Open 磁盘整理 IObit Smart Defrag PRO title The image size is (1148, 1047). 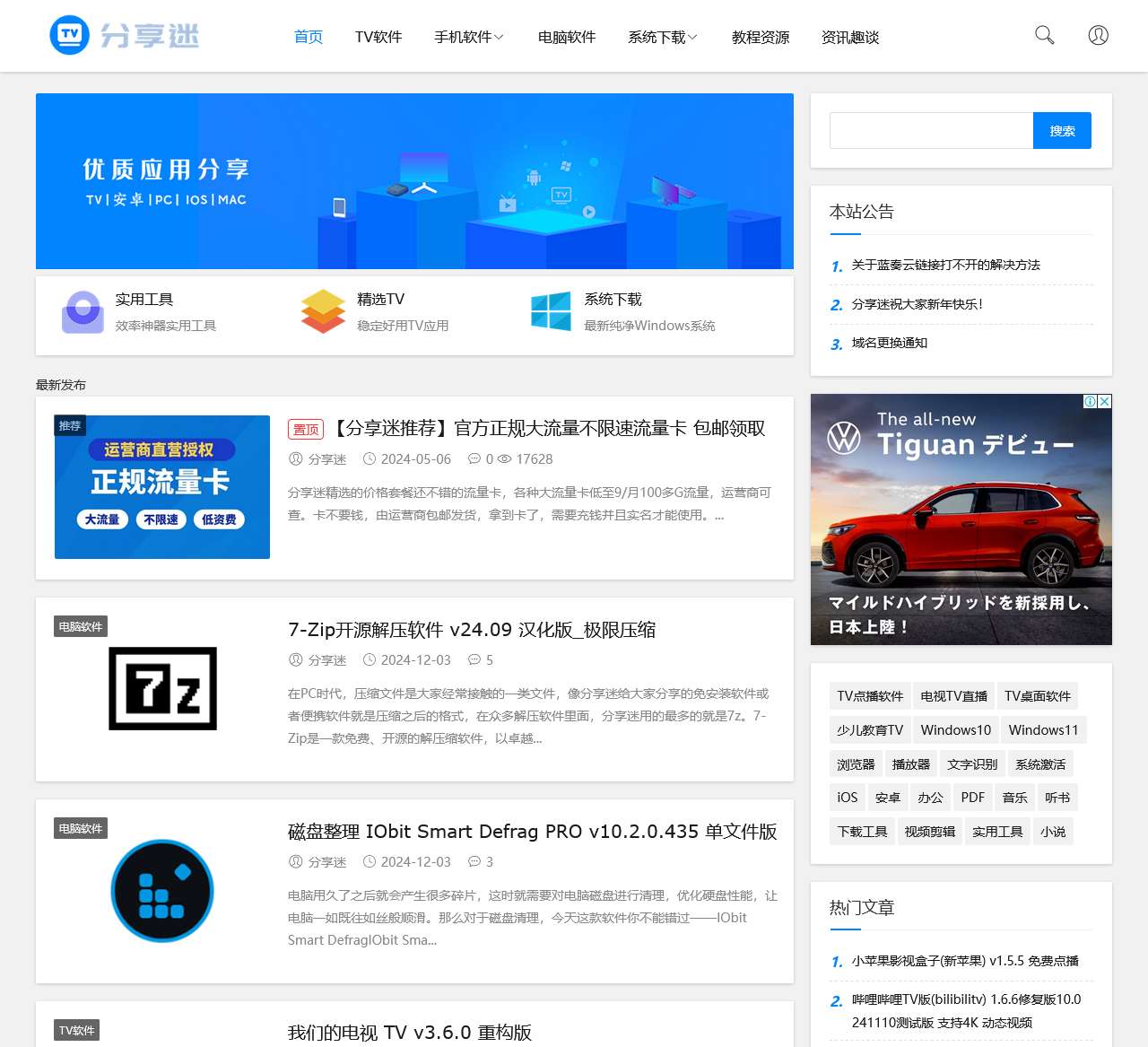[x=533, y=832]
